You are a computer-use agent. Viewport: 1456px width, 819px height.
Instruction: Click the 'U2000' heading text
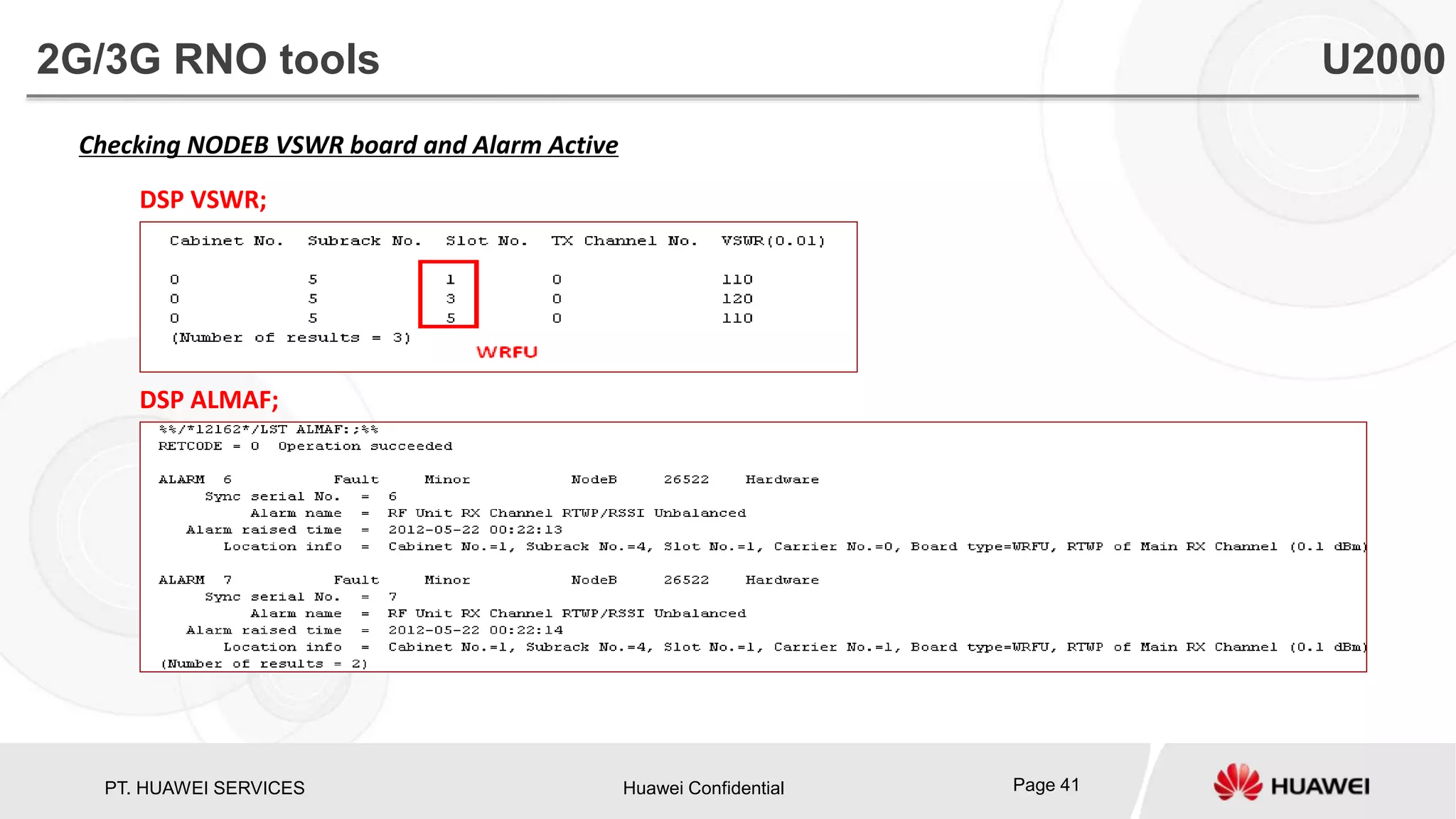pos(1383,59)
